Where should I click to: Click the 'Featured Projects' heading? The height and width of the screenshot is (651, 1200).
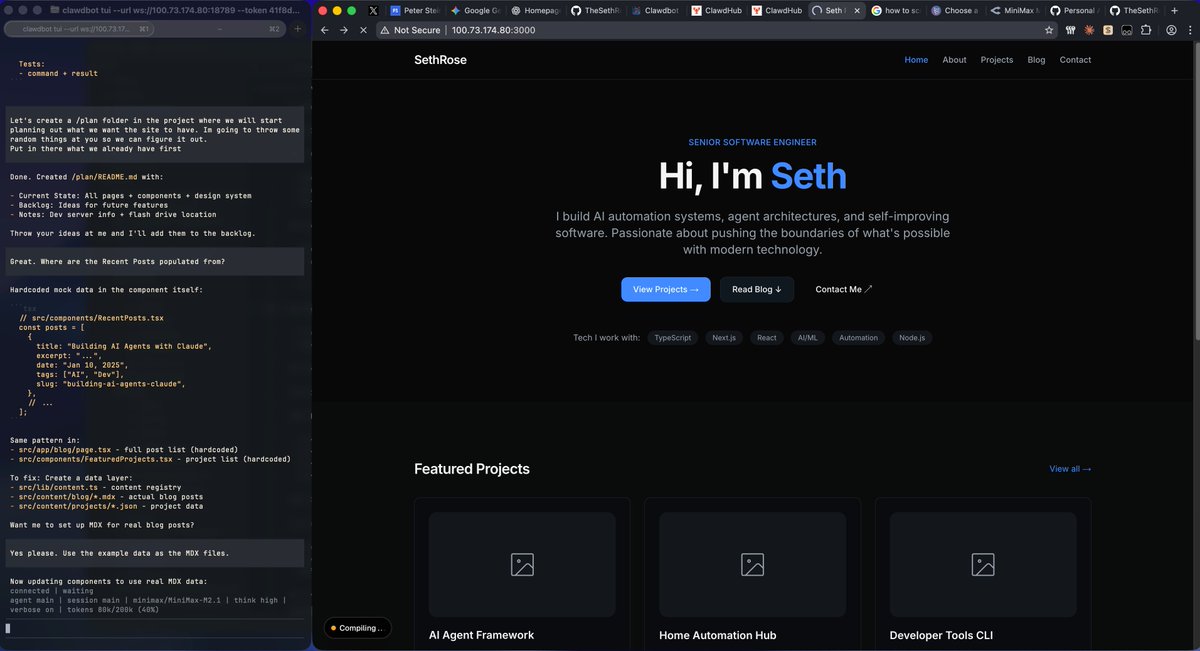click(472, 469)
